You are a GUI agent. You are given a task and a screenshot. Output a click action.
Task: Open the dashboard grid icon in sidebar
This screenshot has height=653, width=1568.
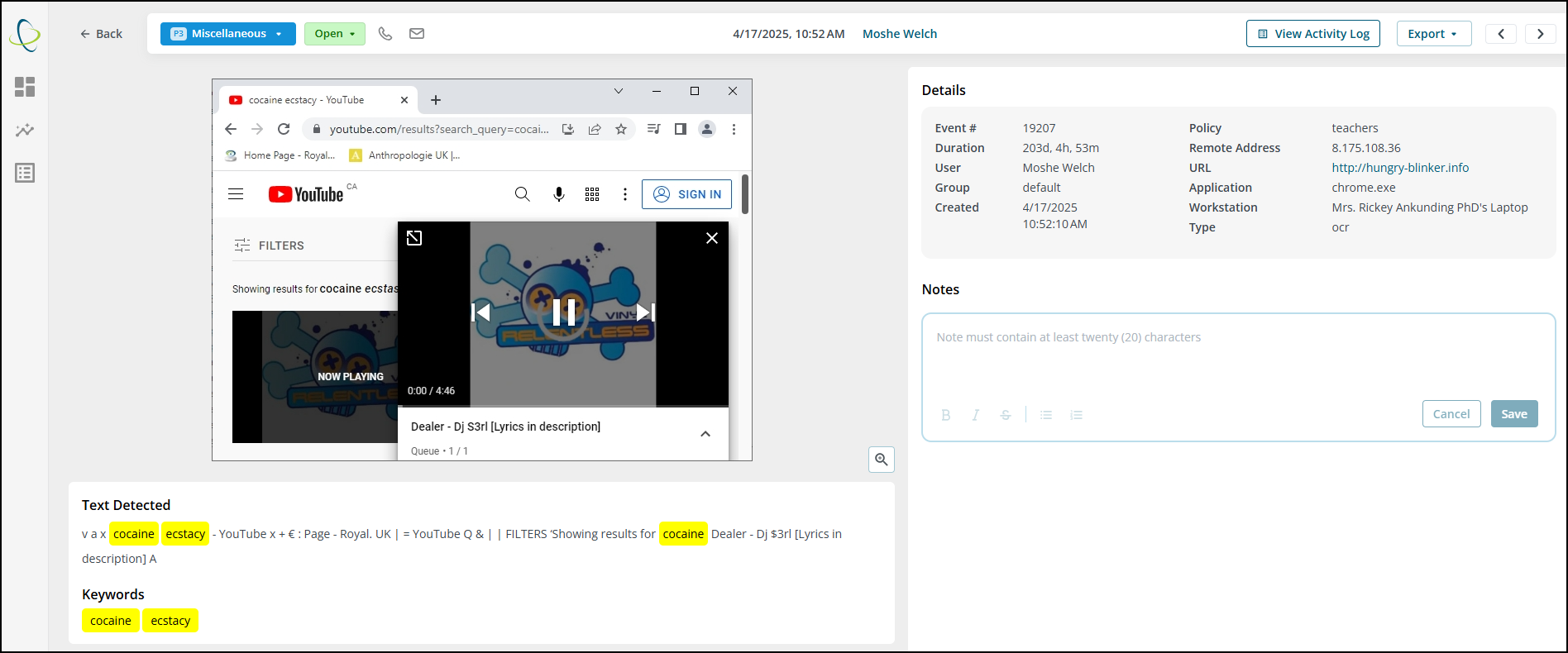coord(25,87)
